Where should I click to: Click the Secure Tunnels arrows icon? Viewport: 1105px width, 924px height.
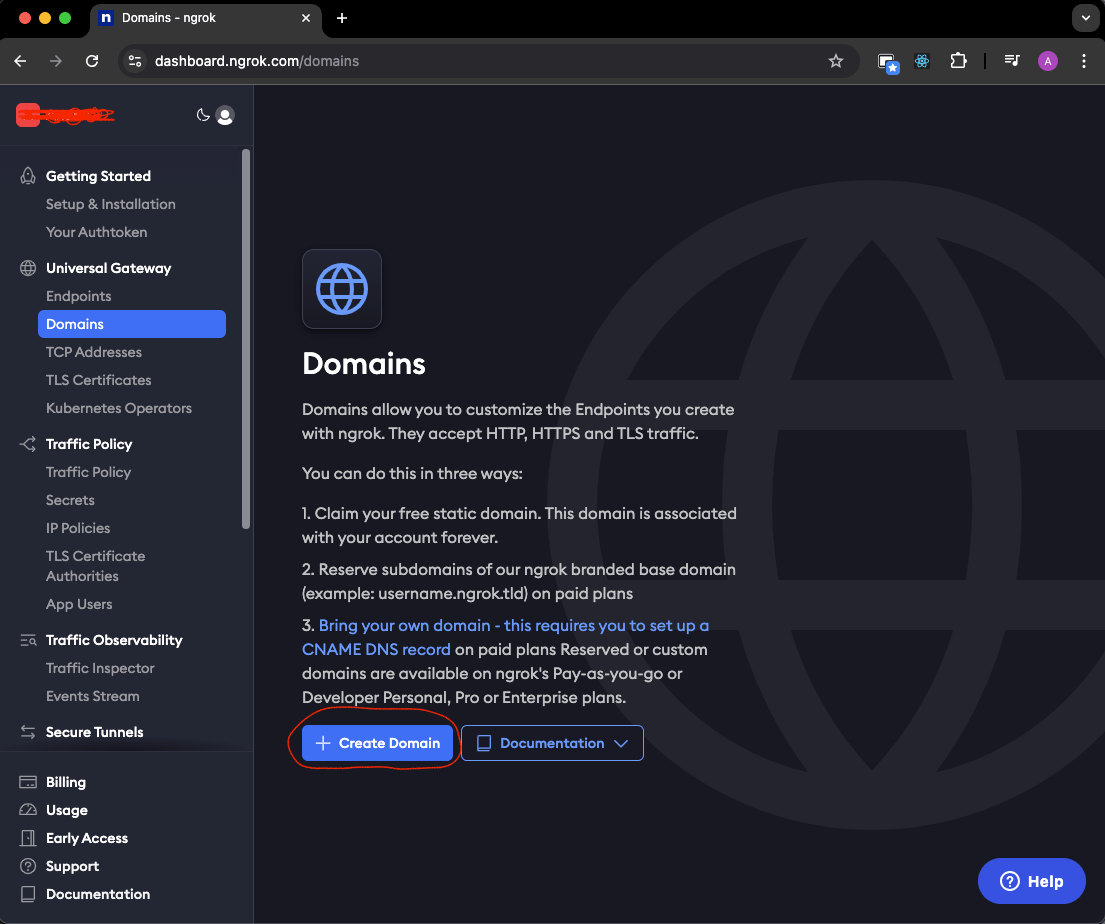26,732
